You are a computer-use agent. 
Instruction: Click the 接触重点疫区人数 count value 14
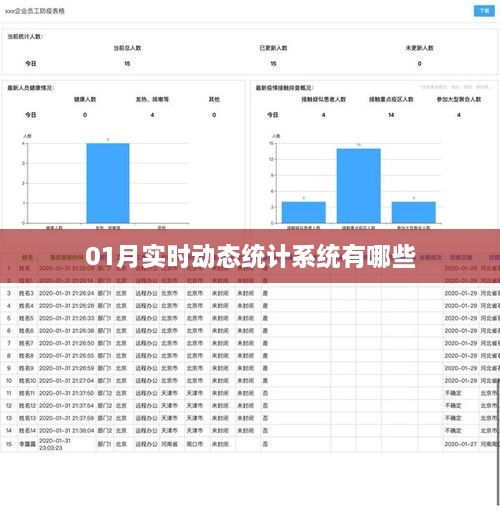391,115
